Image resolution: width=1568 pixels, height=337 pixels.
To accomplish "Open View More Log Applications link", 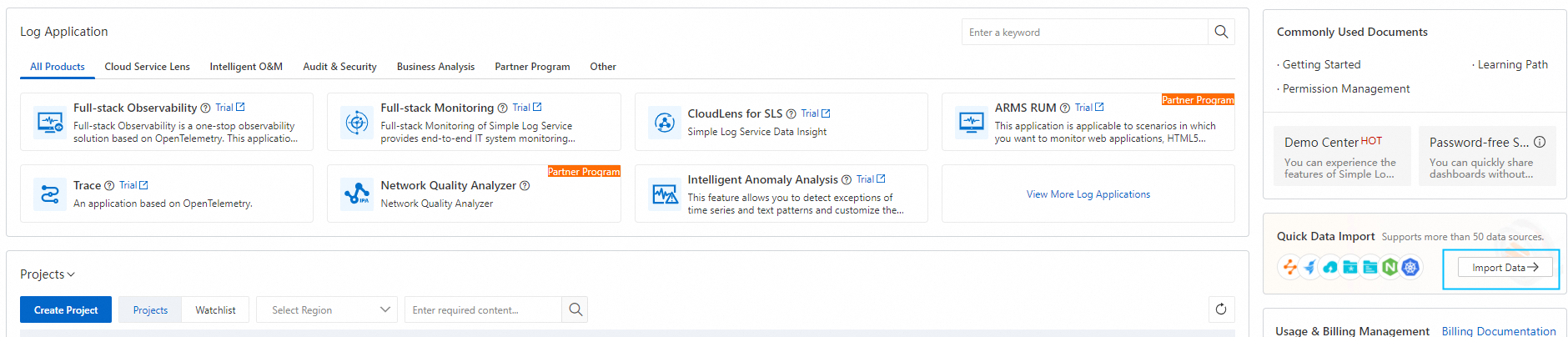I will (1088, 194).
